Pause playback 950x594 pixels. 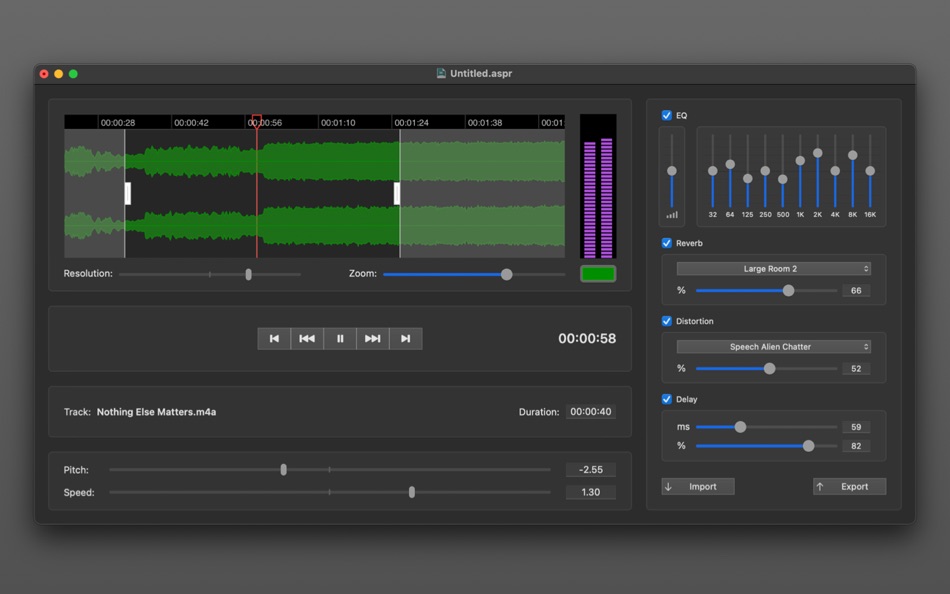tap(340, 339)
